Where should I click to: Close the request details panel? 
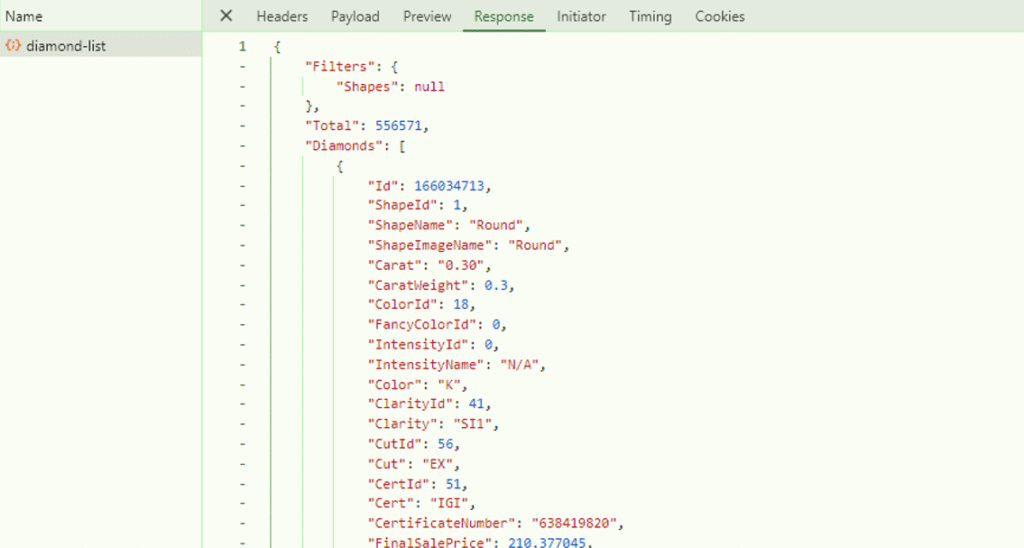tap(226, 16)
